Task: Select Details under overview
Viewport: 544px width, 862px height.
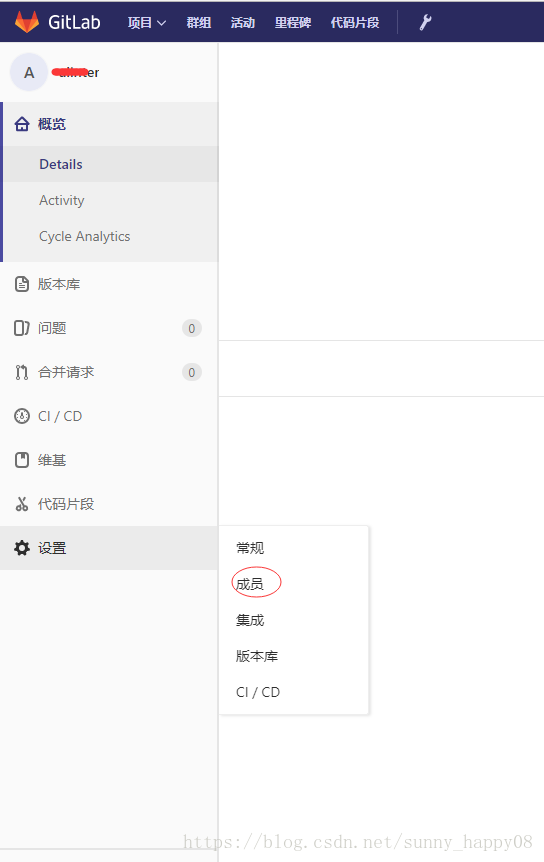Action: point(110,164)
